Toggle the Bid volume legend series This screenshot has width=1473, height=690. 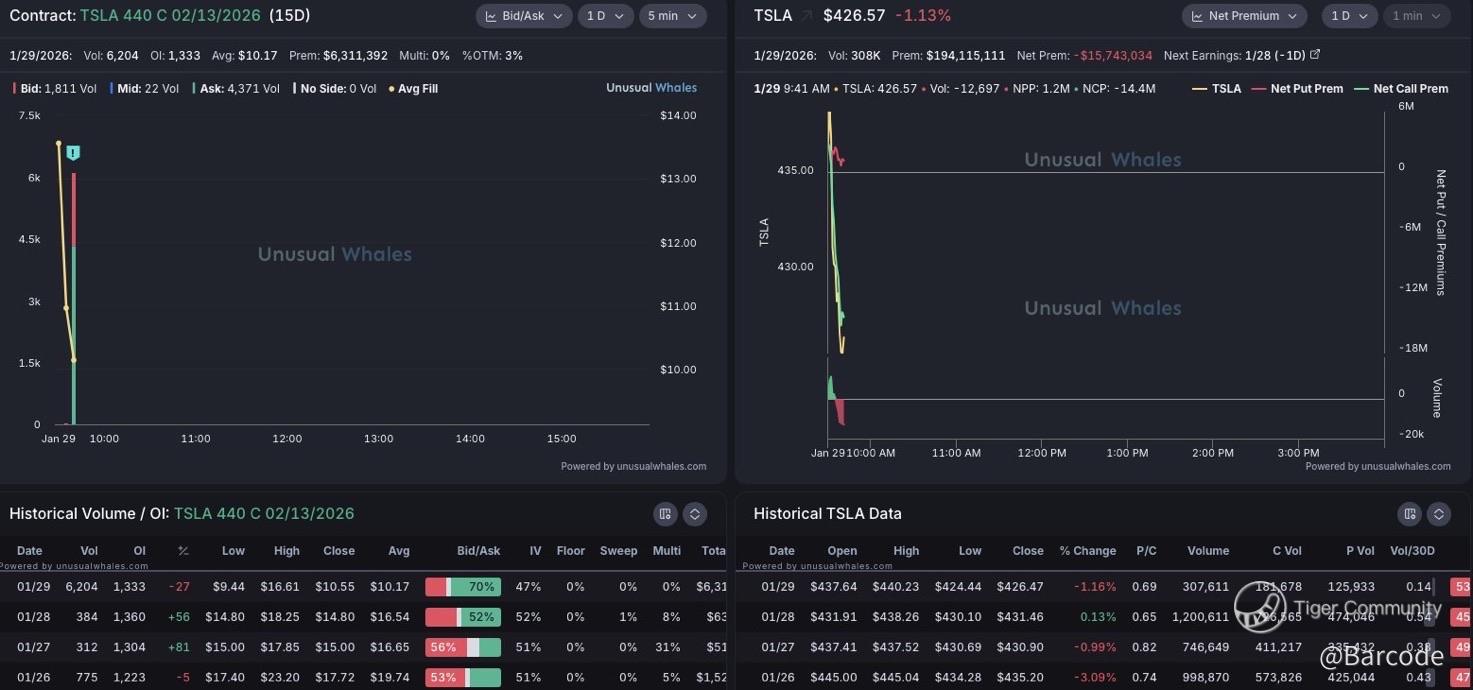click(55, 88)
